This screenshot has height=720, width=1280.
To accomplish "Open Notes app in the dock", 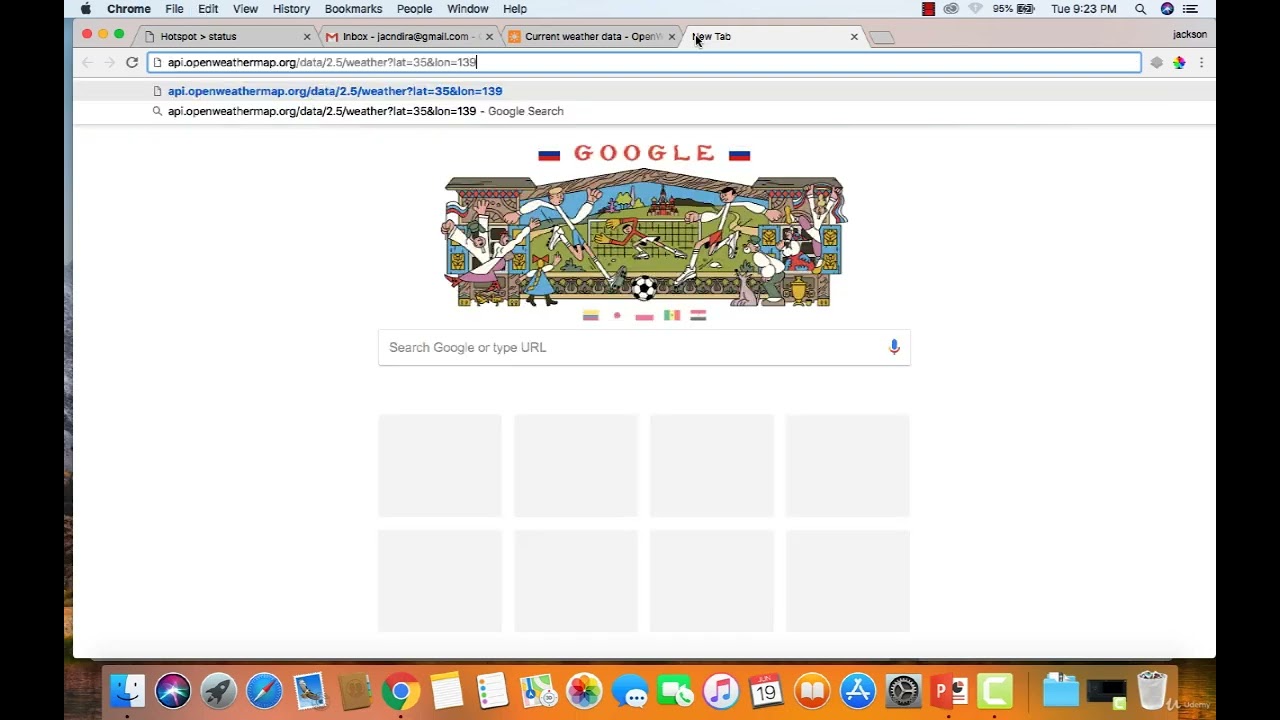I will [x=446, y=691].
